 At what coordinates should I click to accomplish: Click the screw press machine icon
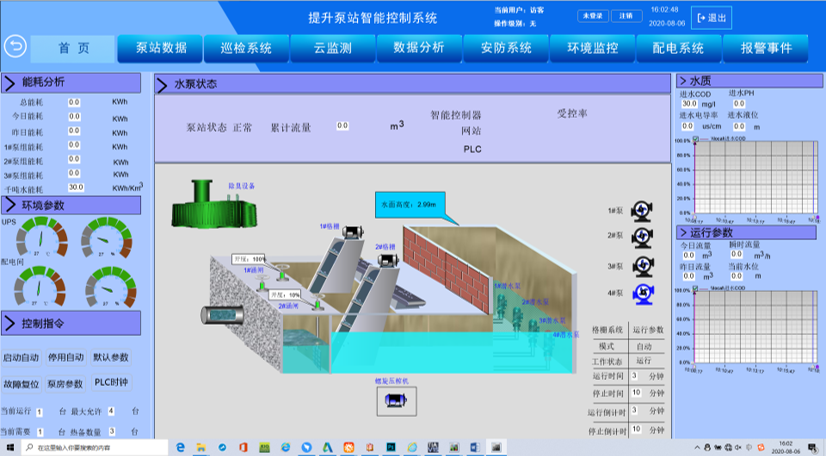coord(390,399)
